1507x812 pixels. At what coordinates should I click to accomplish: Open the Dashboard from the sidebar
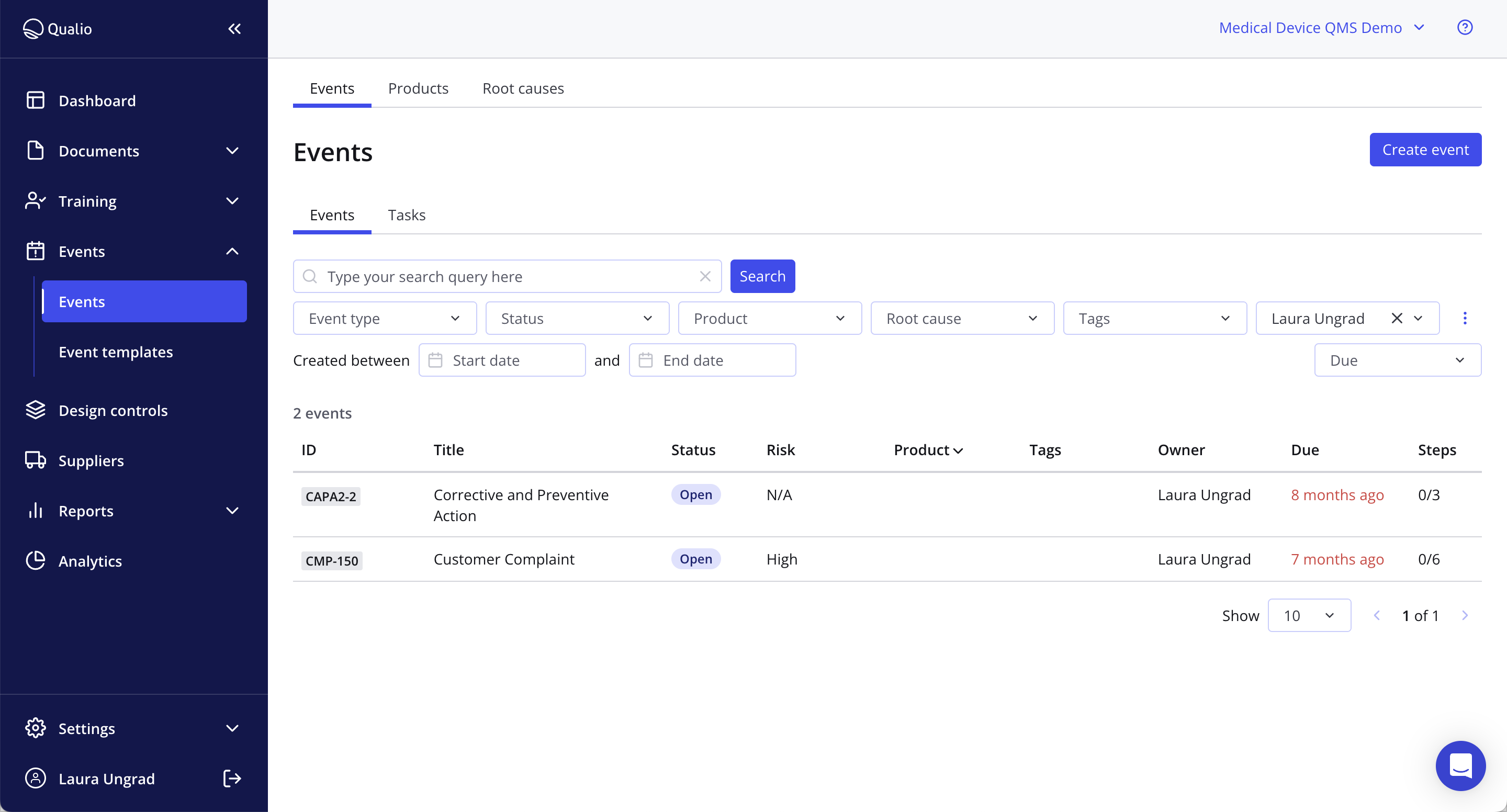coord(96,100)
